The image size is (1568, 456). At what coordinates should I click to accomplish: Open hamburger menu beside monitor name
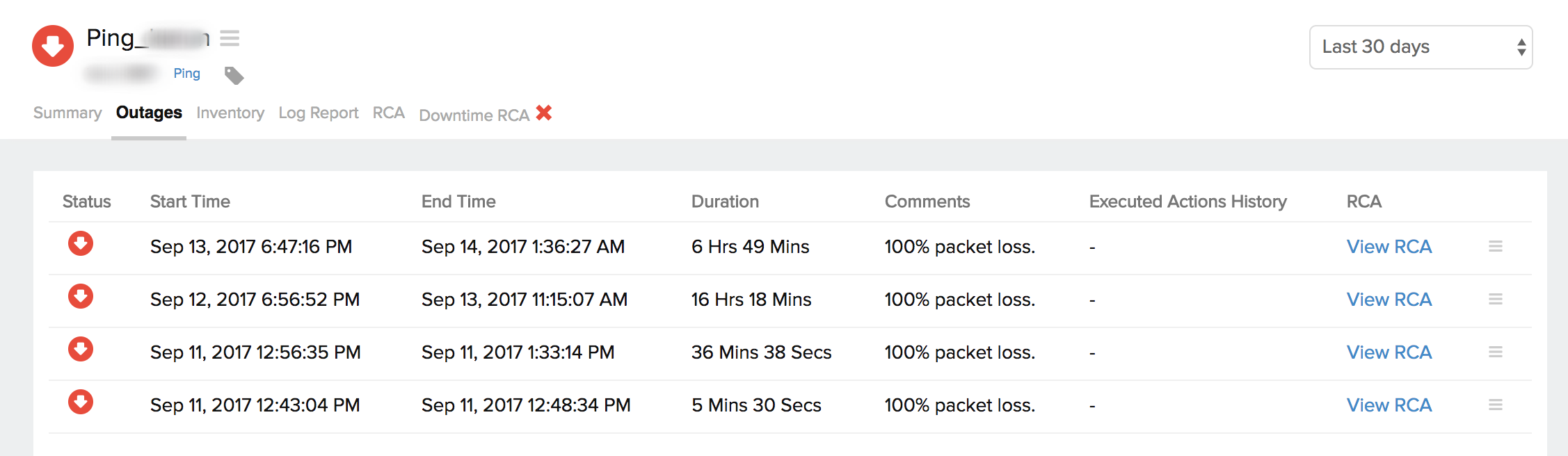point(230,38)
